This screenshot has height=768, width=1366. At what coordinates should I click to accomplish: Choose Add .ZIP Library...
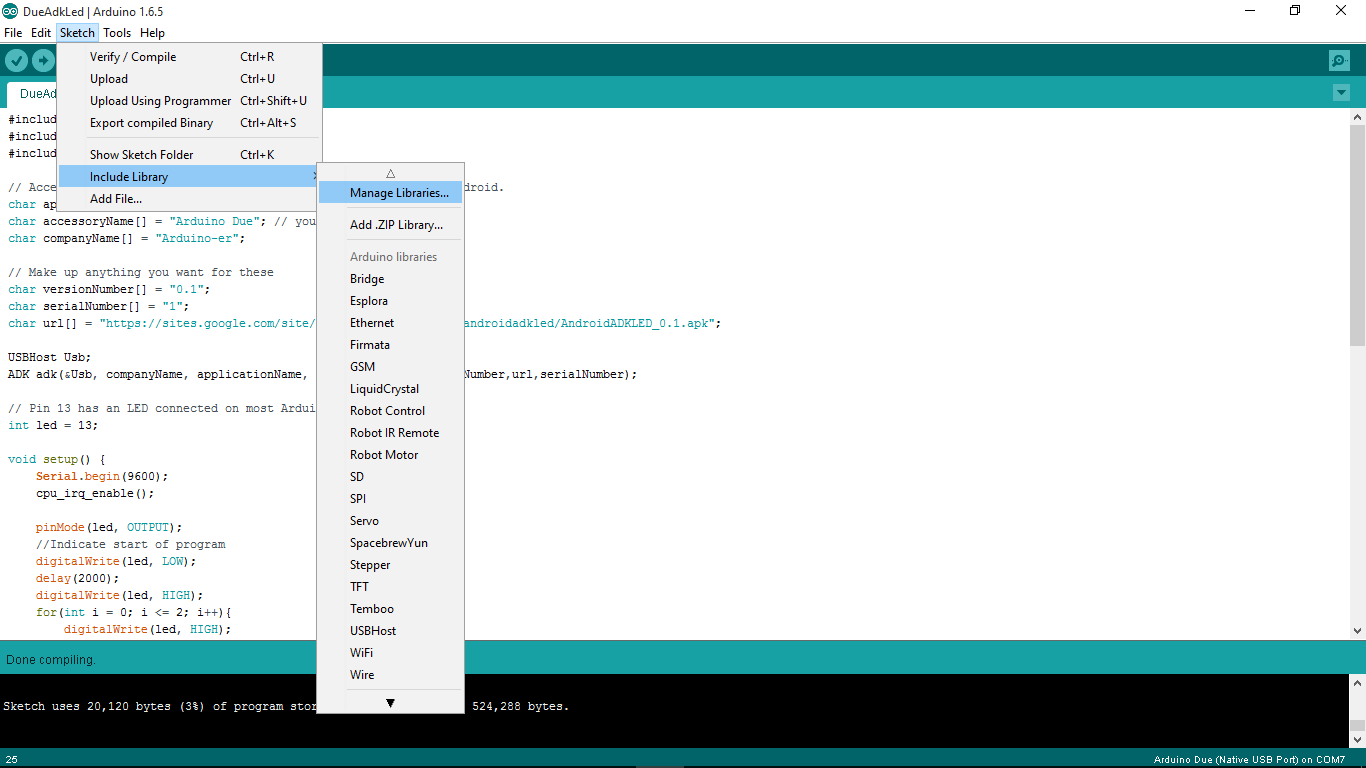(390, 225)
